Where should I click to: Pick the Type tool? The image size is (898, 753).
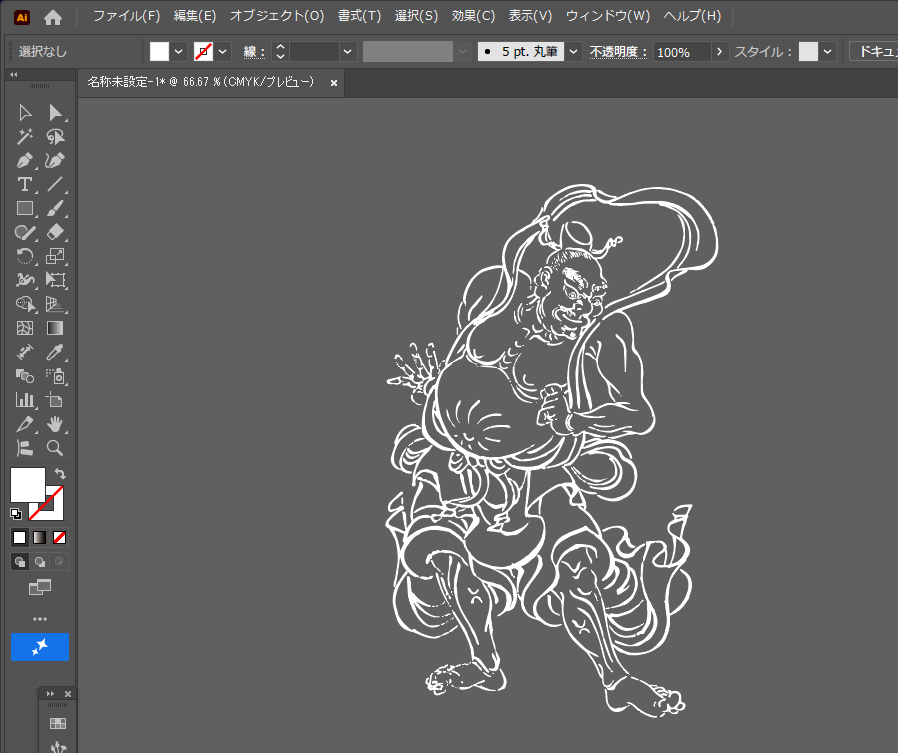tap(25, 185)
